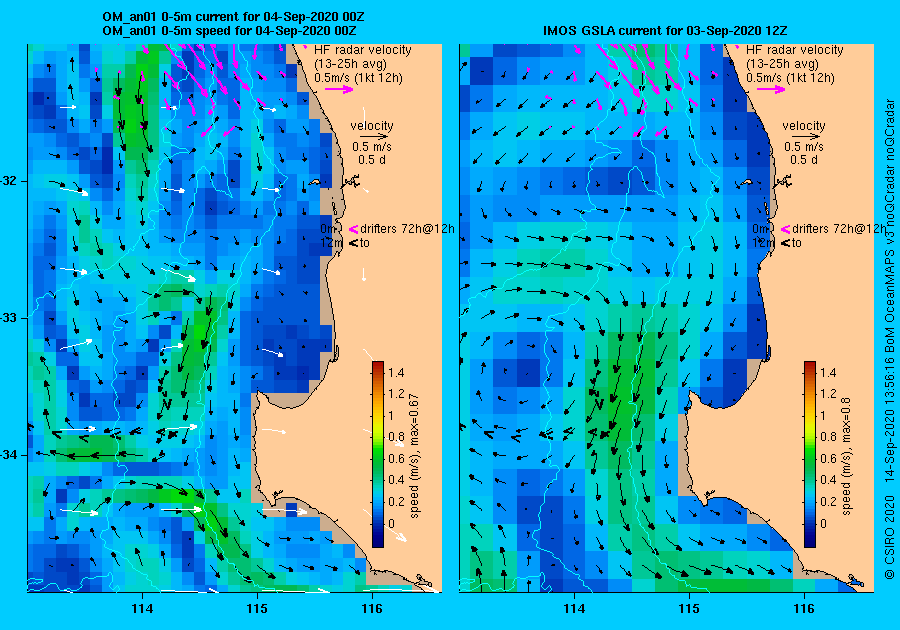Select 'HF radar velocity' label on OM_an01 map

tap(363, 50)
